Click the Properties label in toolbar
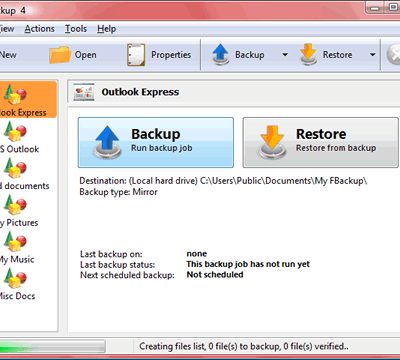The image size is (400, 360). coord(171,55)
